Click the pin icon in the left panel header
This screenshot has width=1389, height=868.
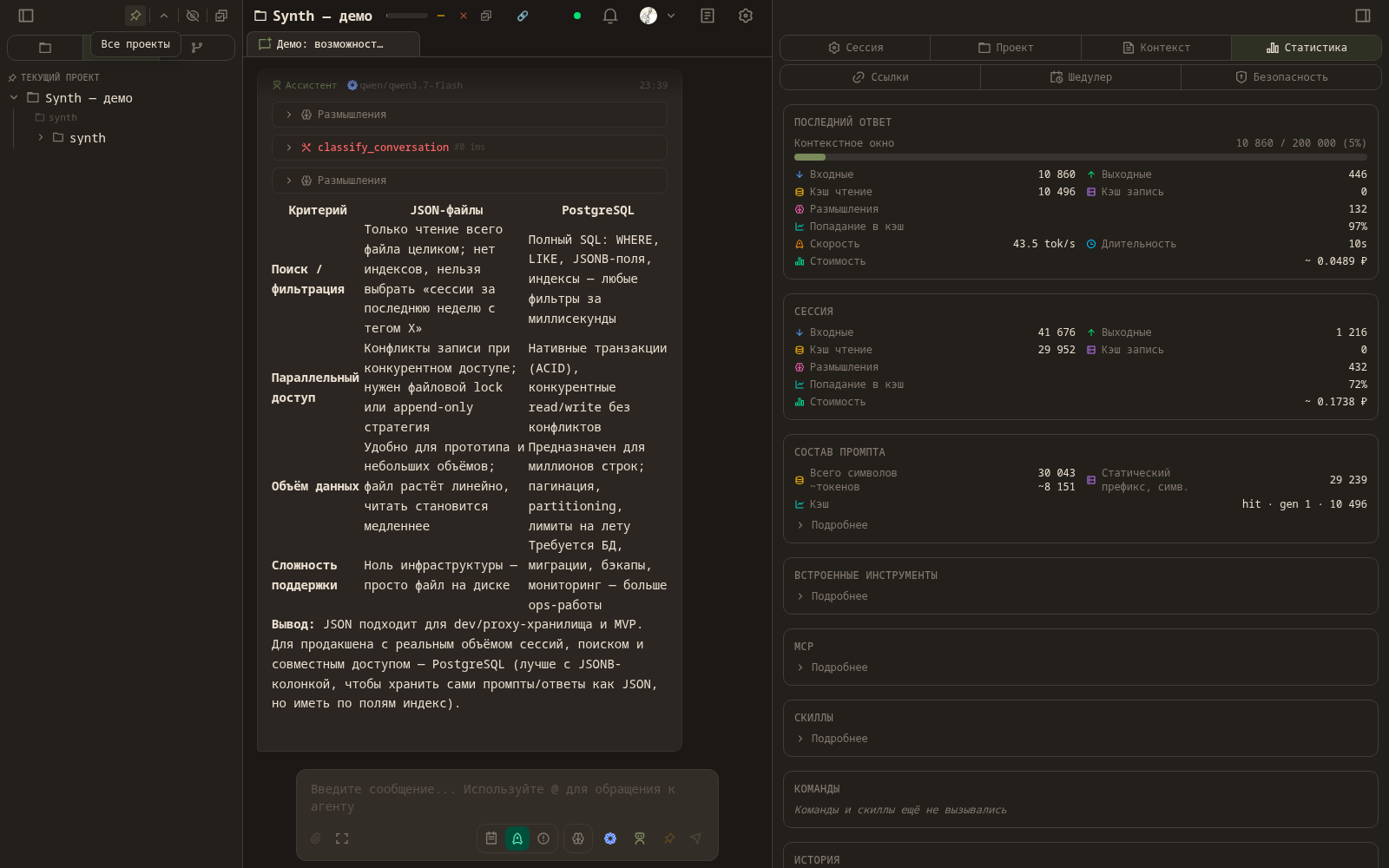(x=135, y=16)
